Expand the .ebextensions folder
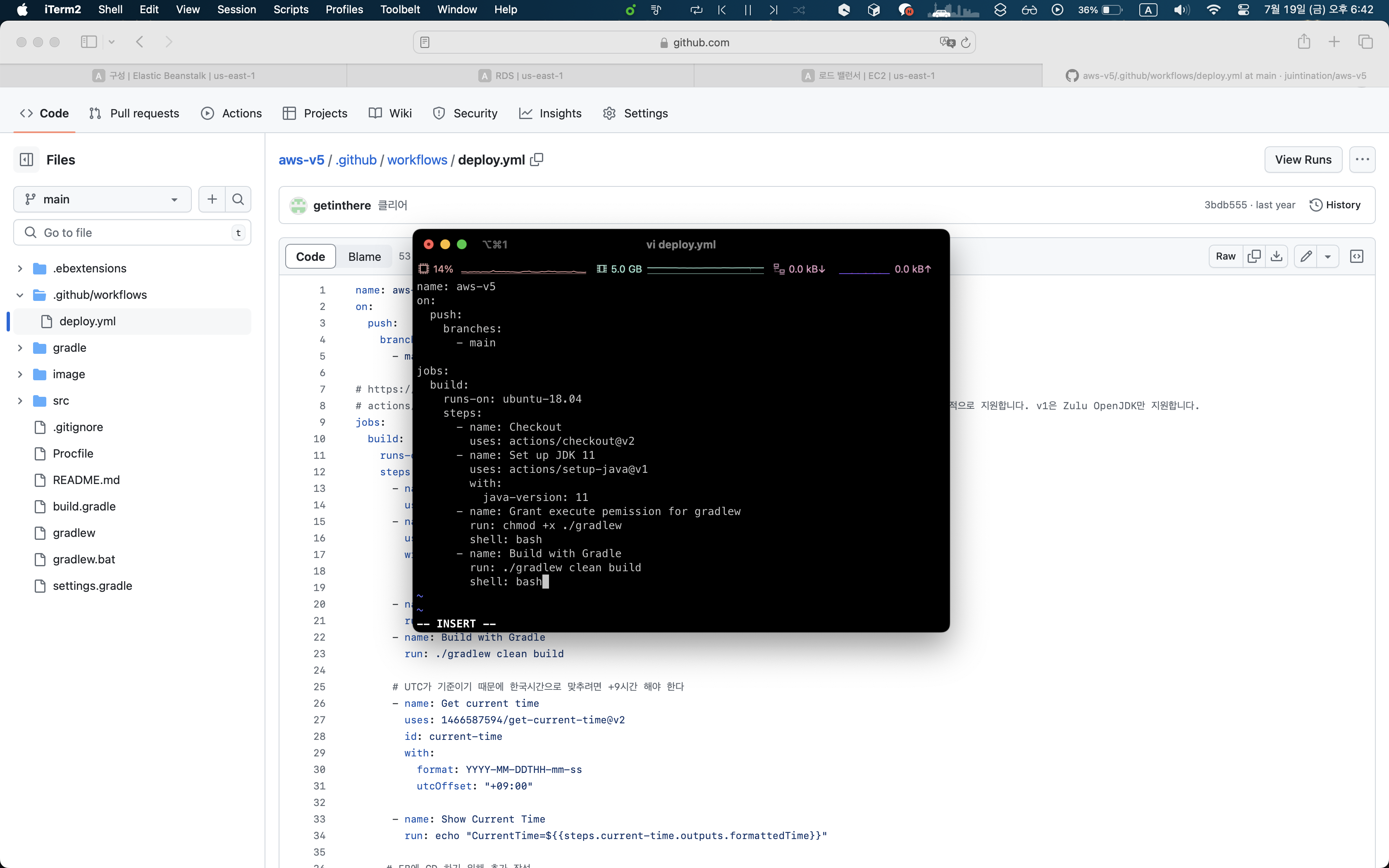Screen dimensions: 1389x868 [x=20, y=268]
